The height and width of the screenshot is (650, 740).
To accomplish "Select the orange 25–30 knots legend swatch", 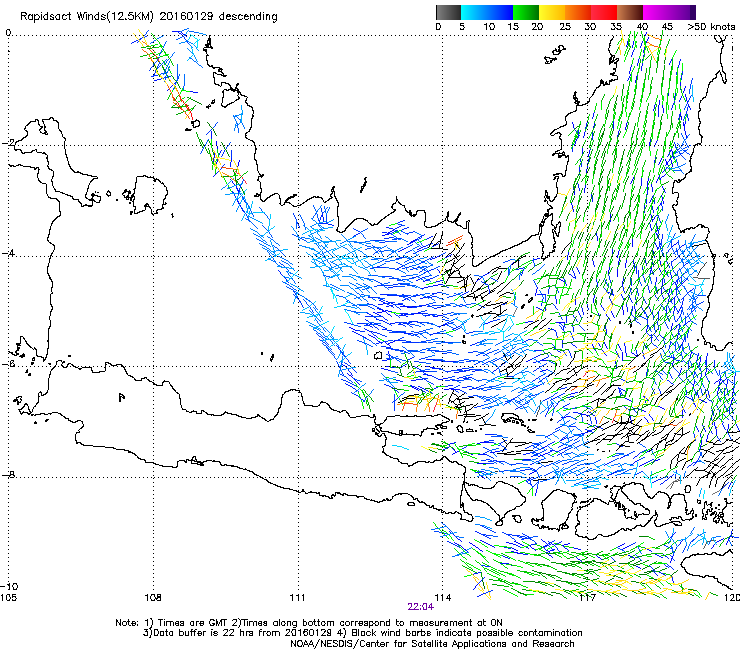I will tap(578, 12).
